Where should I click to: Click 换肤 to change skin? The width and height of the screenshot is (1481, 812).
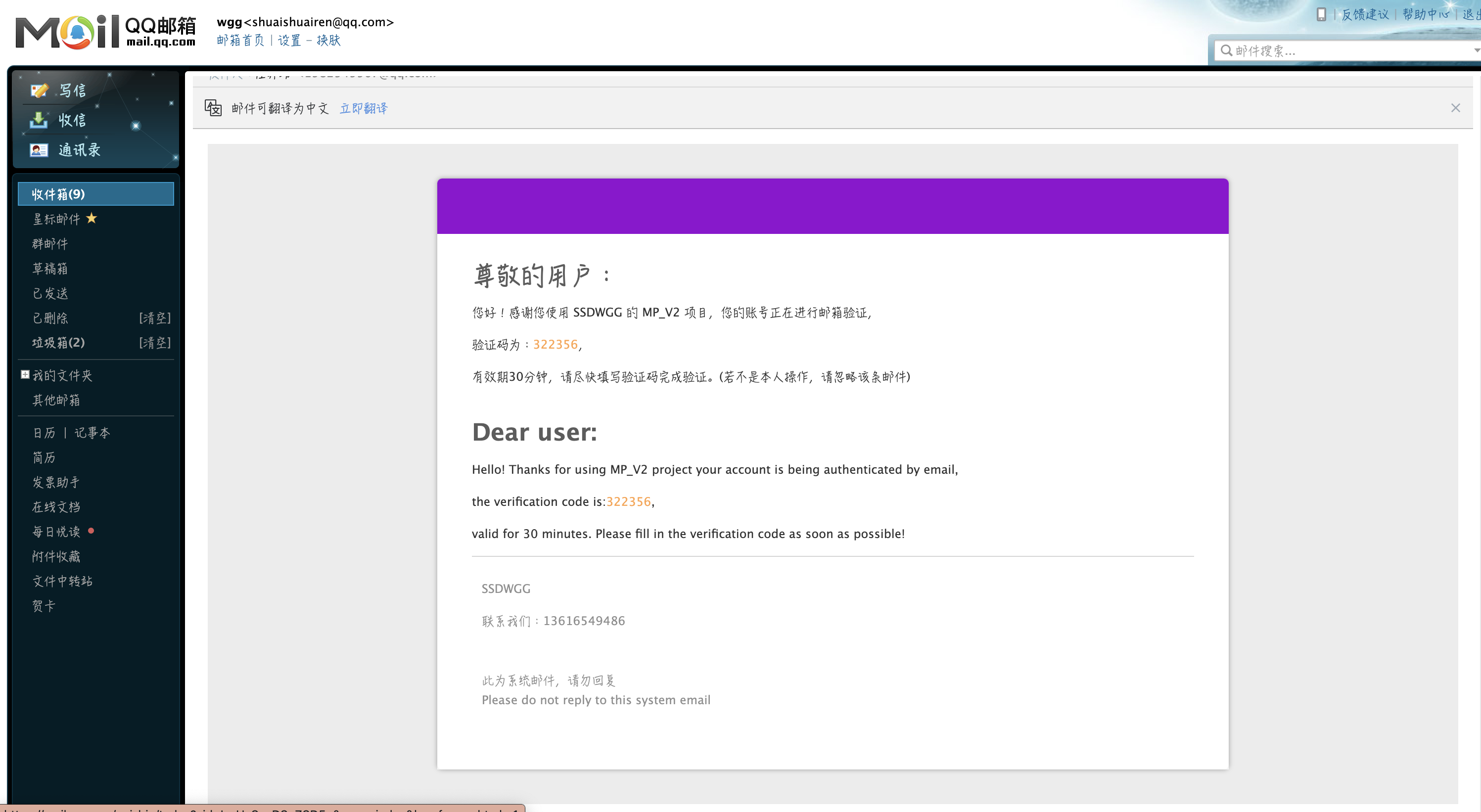pos(329,40)
